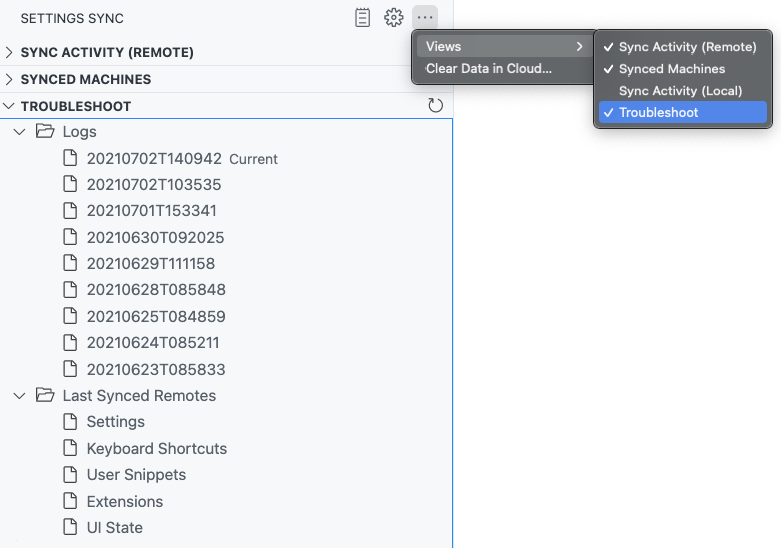Enable the Sync Activity (Local) view
The image size is (781, 548).
pyautogui.click(x=680, y=91)
